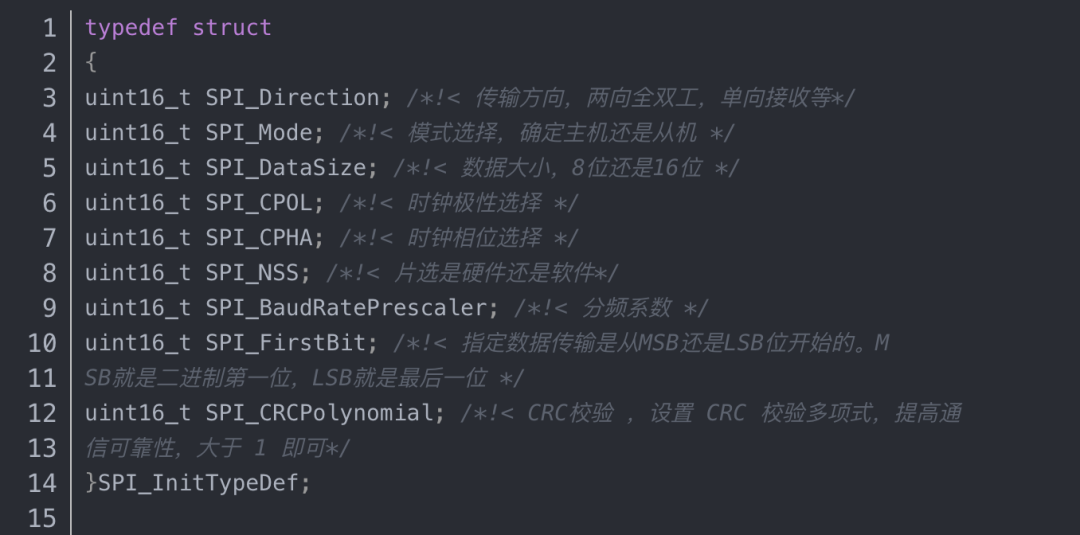Click the opening brace on line 2

coord(91,63)
